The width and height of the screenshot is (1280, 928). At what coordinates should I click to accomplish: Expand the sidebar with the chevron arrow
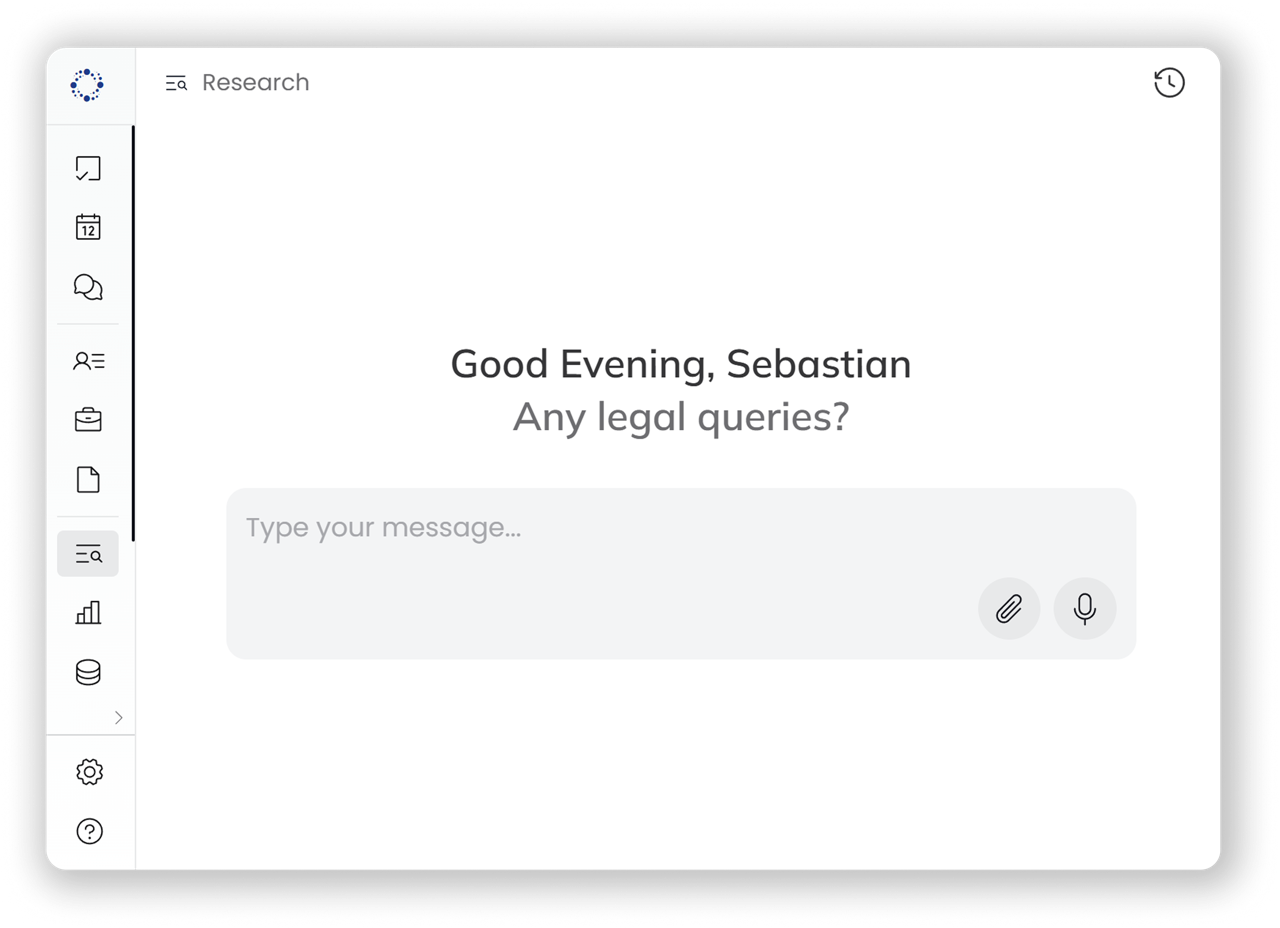tap(119, 717)
